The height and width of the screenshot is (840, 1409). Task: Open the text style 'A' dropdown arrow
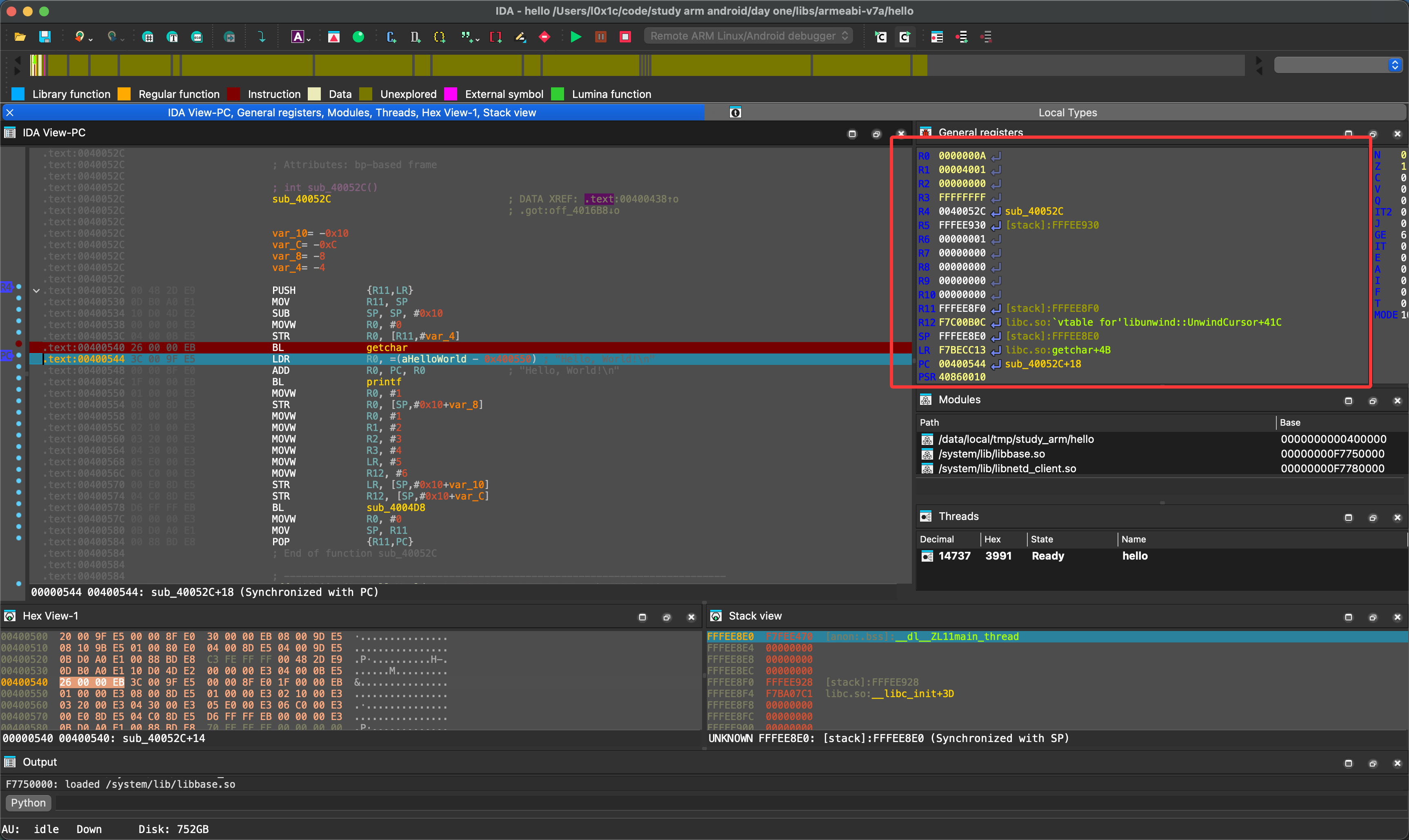click(x=309, y=39)
